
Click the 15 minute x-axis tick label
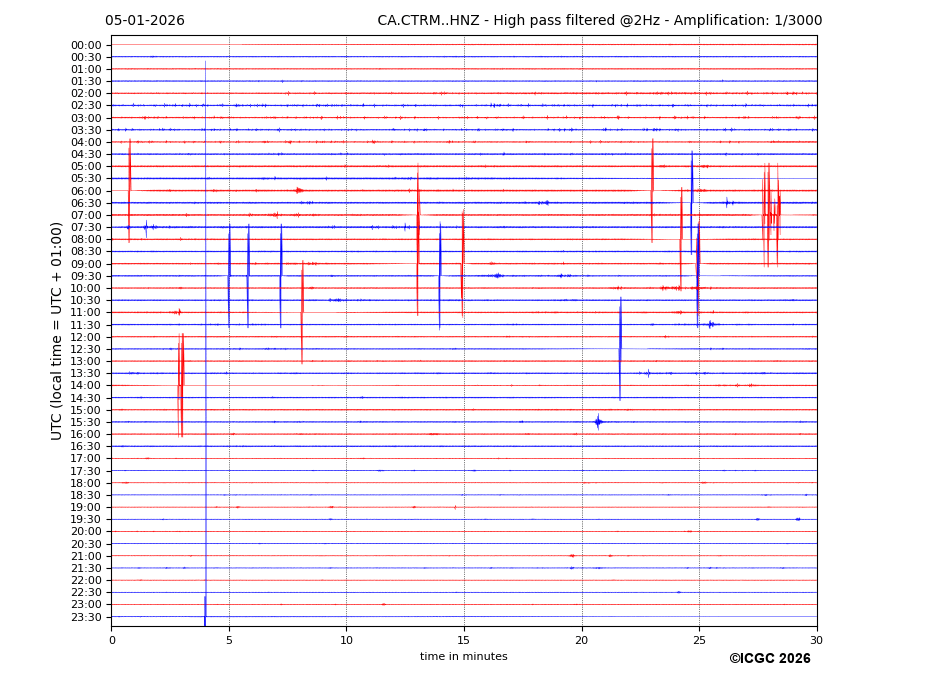click(x=464, y=640)
